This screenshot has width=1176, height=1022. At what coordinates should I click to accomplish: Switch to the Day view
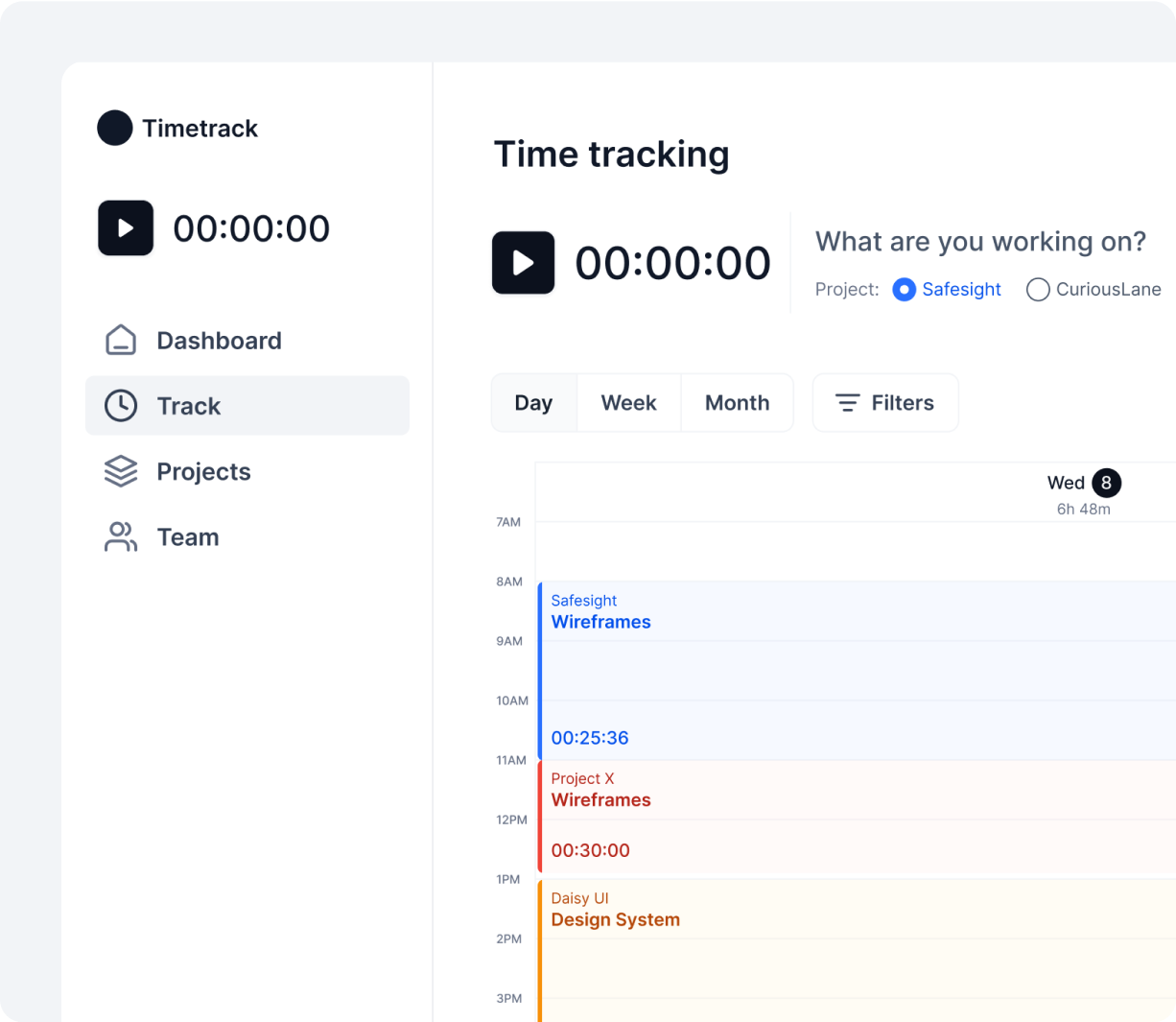click(533, 403)
